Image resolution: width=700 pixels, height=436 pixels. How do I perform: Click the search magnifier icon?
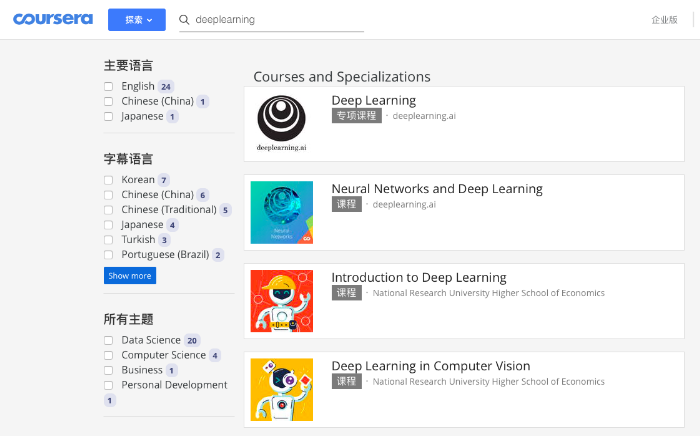184,20
